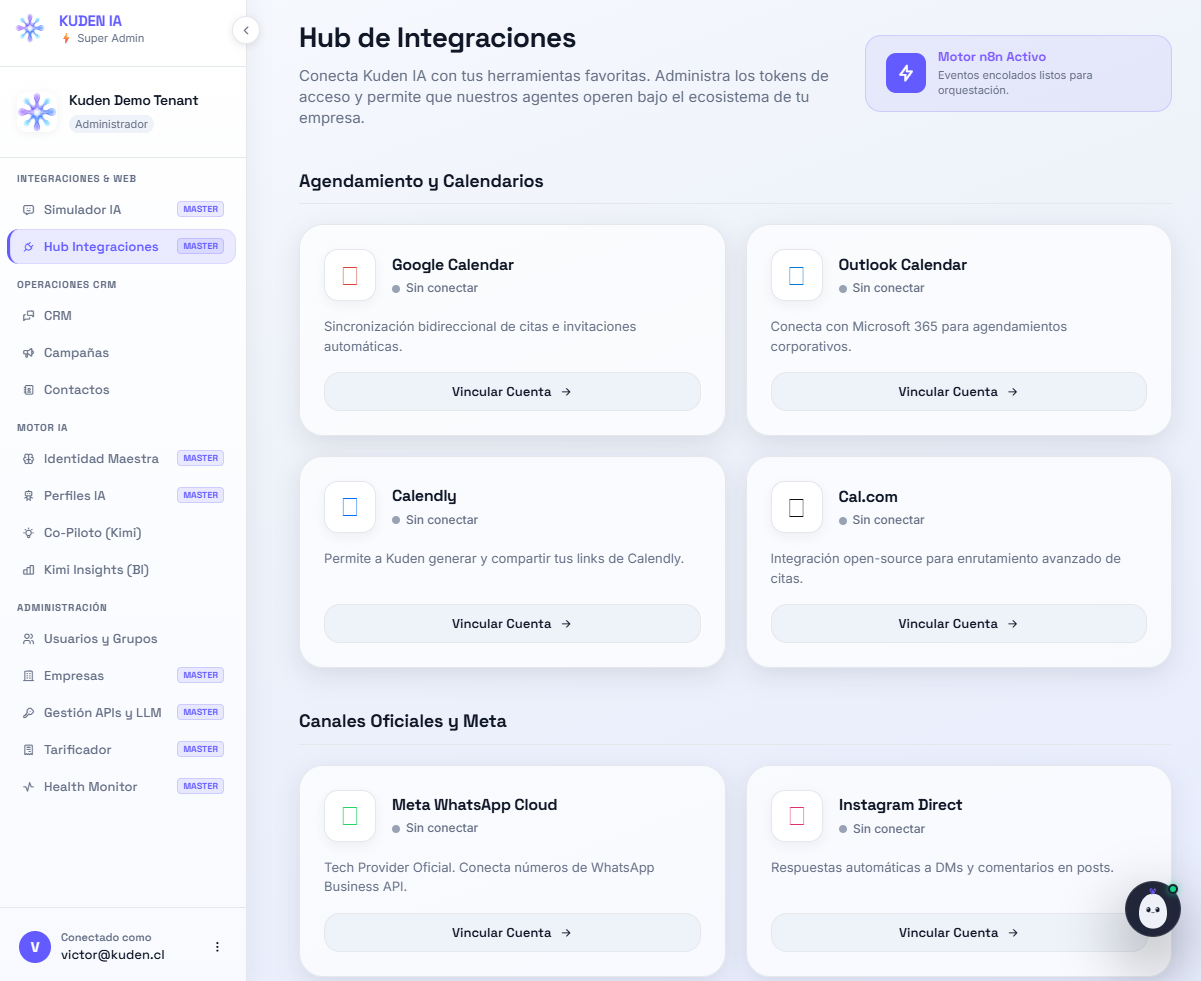
Task: Click the Meta WhatsApp Cloud logo tile
Action: (x=350, y=815)
